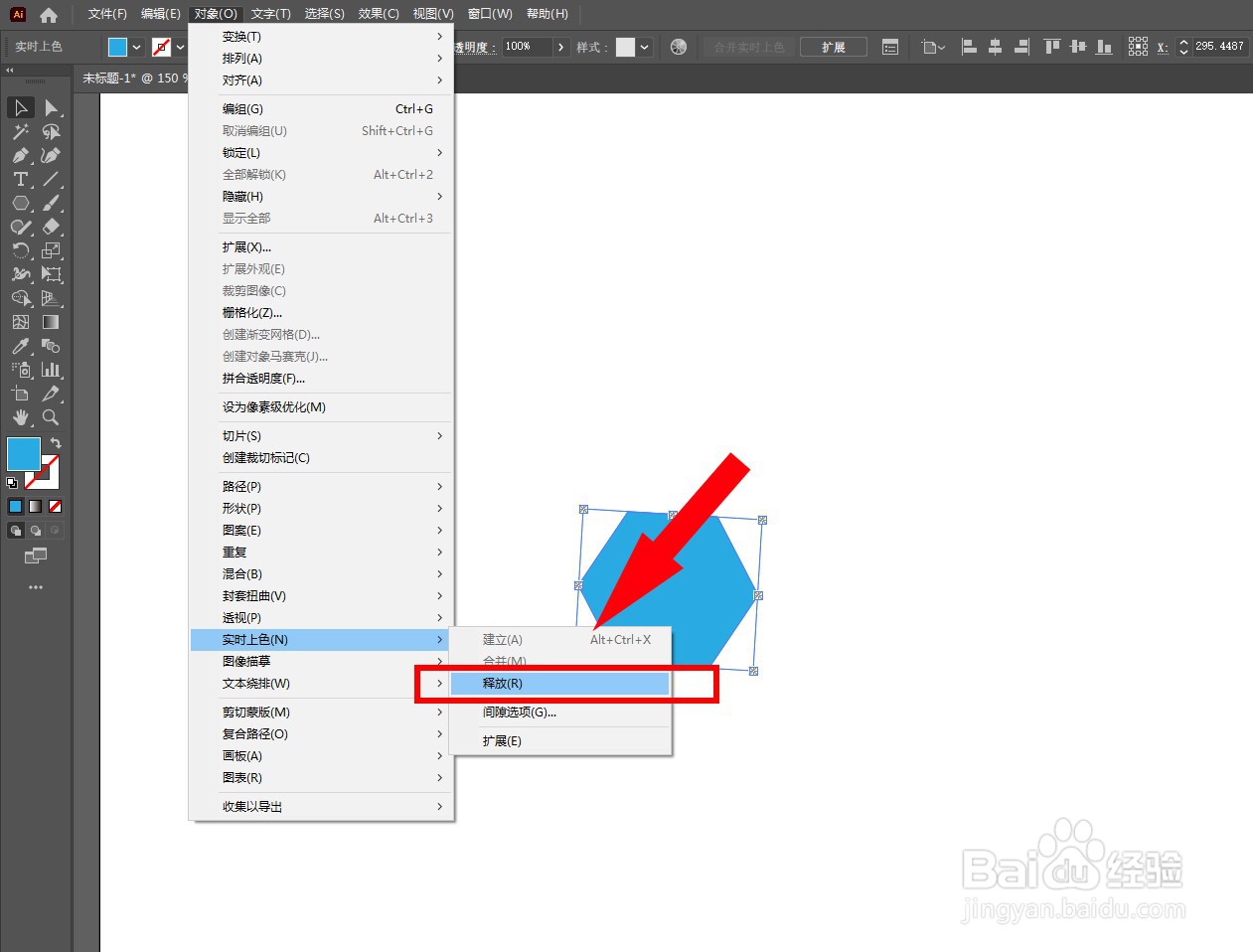Enable Draw Behind mode
Viewport: 1253px width, 952px height.
coord(36,531)
